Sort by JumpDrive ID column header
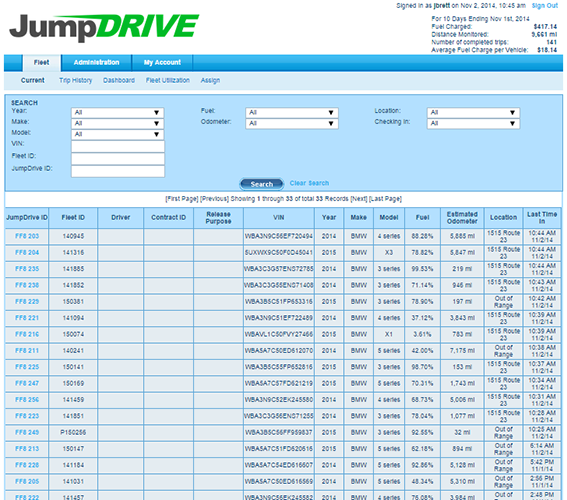Viewport: 567px width, 500px height. point(27,218)
